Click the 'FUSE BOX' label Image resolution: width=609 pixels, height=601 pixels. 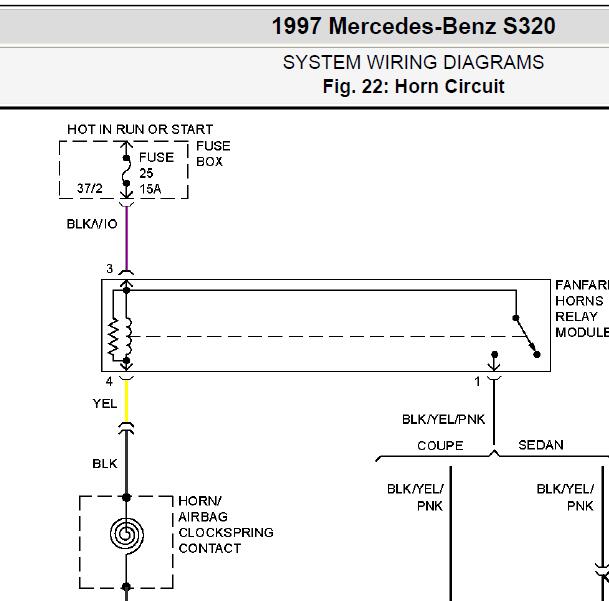[x=213, y=153]
